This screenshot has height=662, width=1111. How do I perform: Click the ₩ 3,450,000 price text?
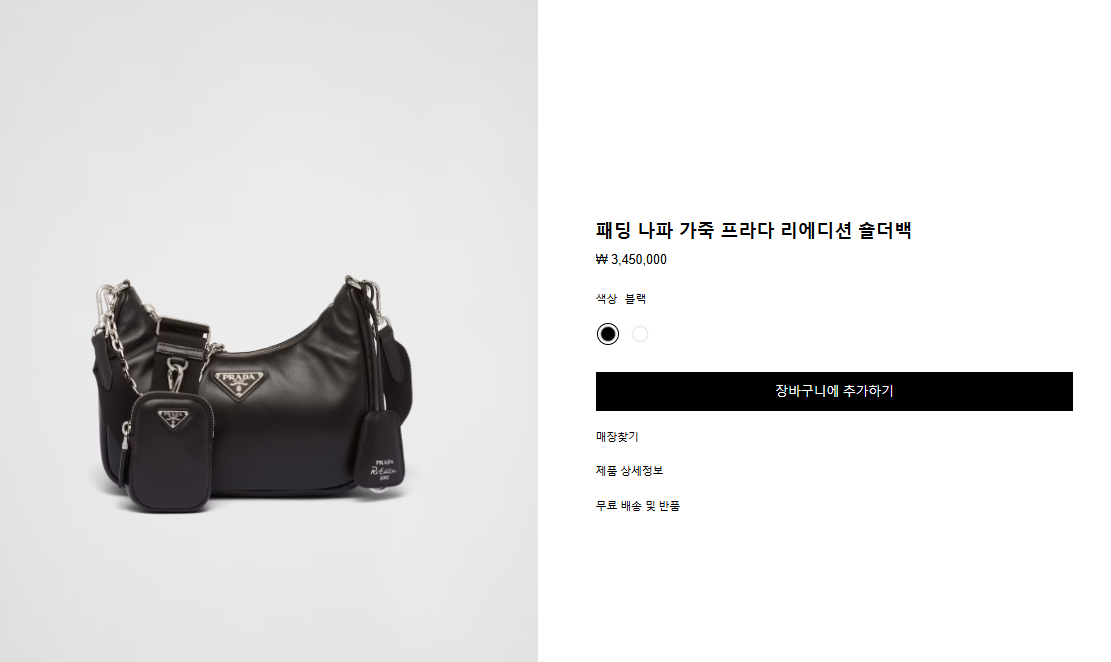click(631, 259)
